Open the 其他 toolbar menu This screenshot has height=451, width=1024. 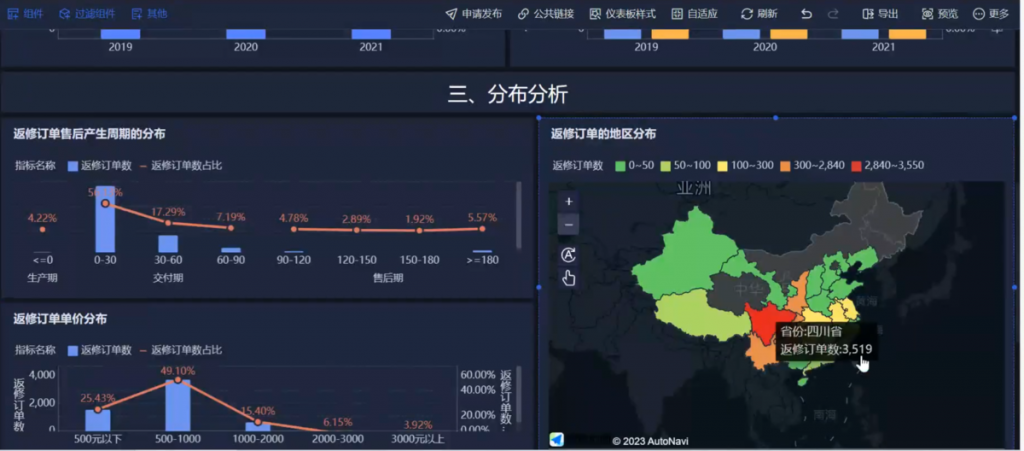149,14
